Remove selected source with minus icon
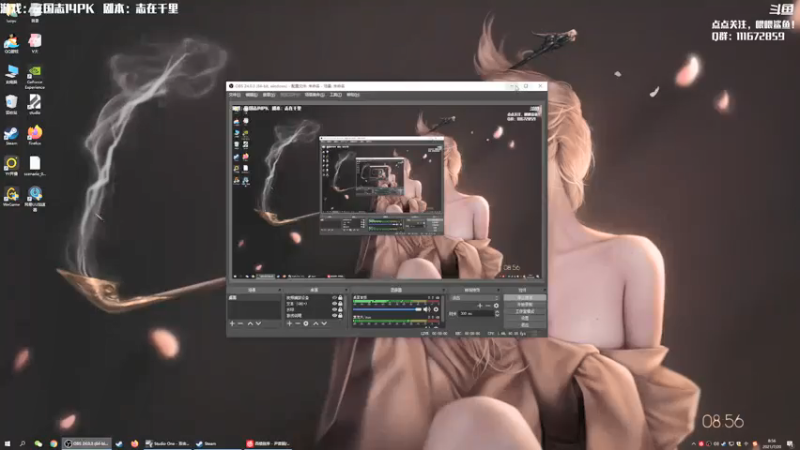This screenshot has height=450, width=800. click(297, 323)
